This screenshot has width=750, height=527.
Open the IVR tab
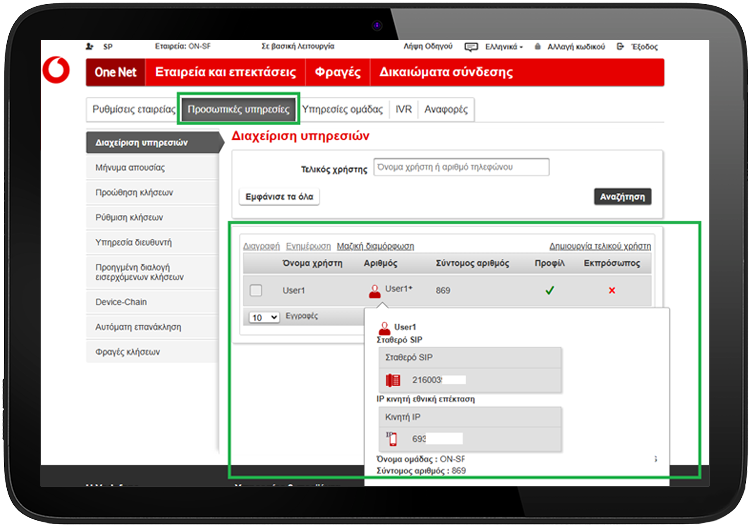tap(403, 110)
